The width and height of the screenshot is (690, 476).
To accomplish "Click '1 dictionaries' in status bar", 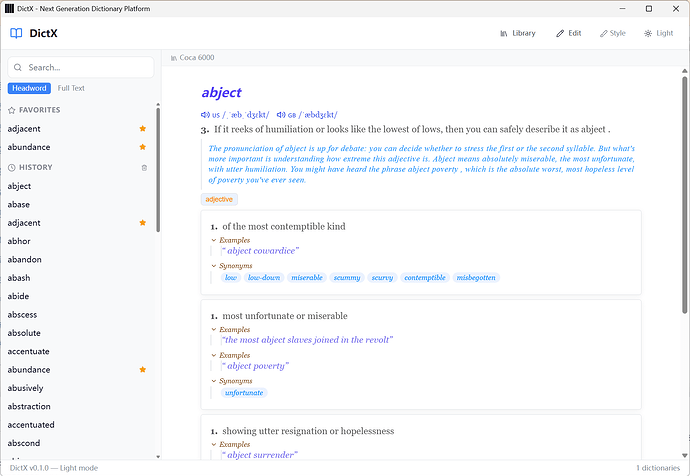I will pyautogui.click(x=658, y=468).
